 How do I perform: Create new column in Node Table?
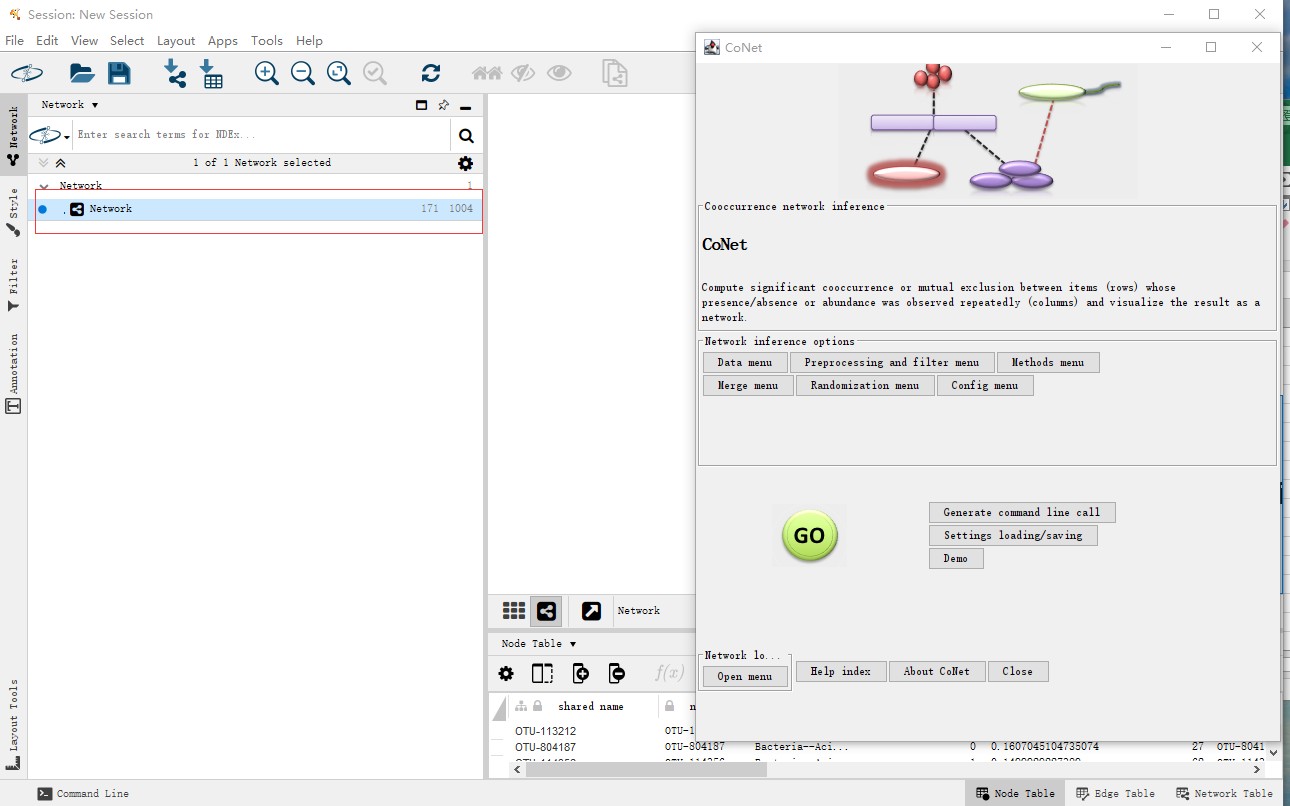[x=580, y=674]
